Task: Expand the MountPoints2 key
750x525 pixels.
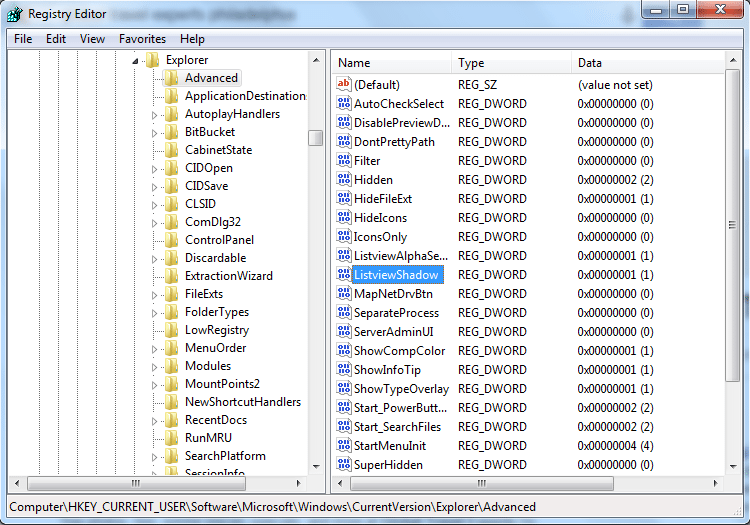Action: (154, 385)
